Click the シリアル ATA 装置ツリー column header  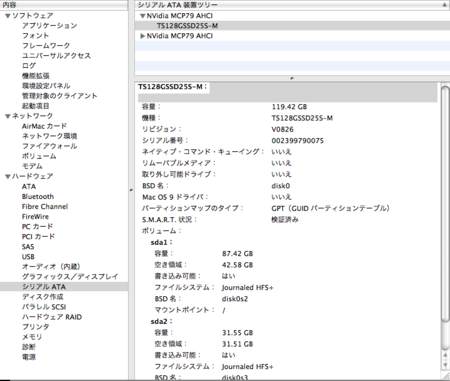tap(292, 5)
